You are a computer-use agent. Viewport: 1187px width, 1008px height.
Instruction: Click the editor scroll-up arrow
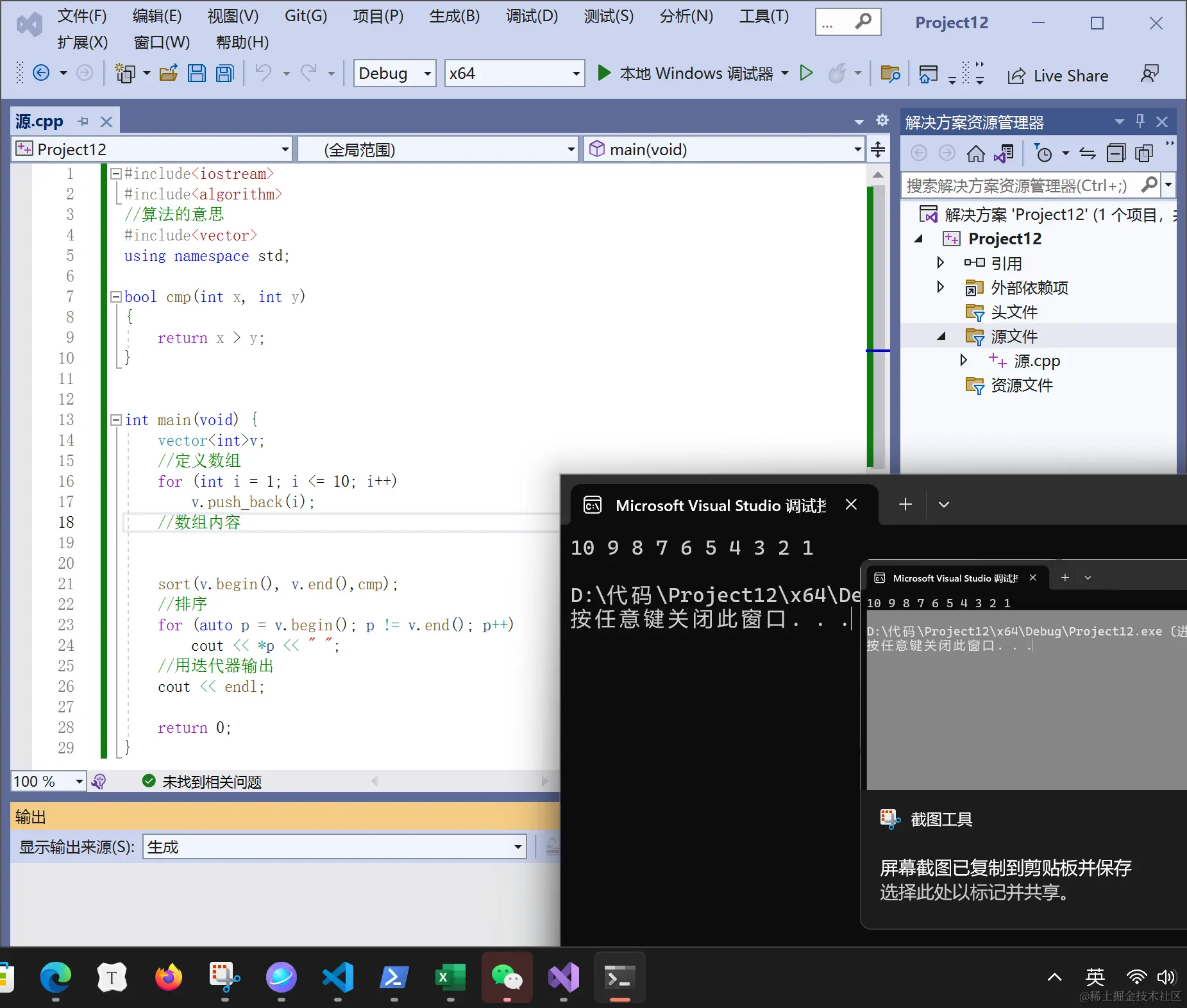[x=879, y=174]
